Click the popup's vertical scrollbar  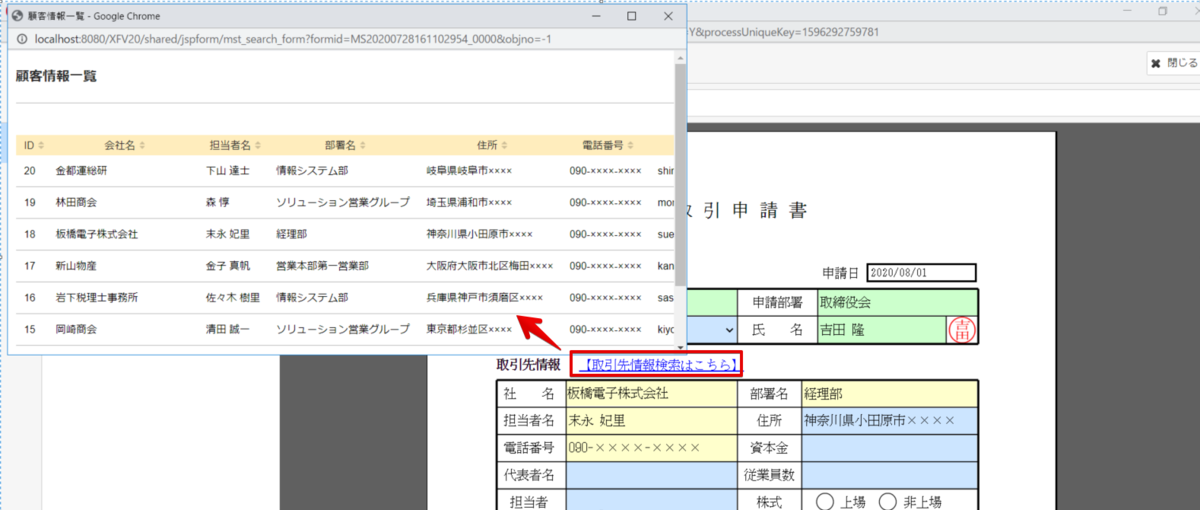tap(680, 162)
